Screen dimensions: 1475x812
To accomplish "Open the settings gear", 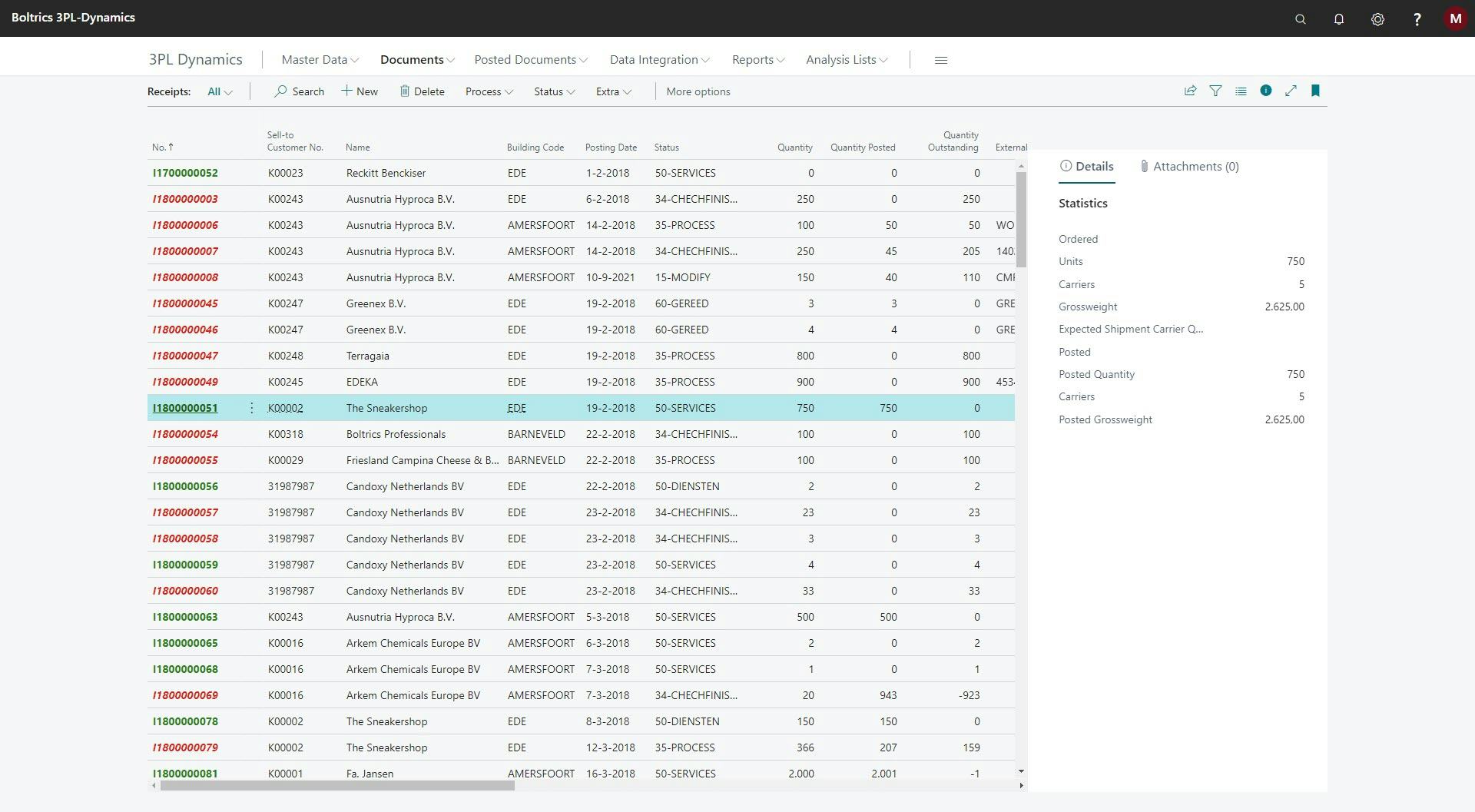I will point(1377,19).
